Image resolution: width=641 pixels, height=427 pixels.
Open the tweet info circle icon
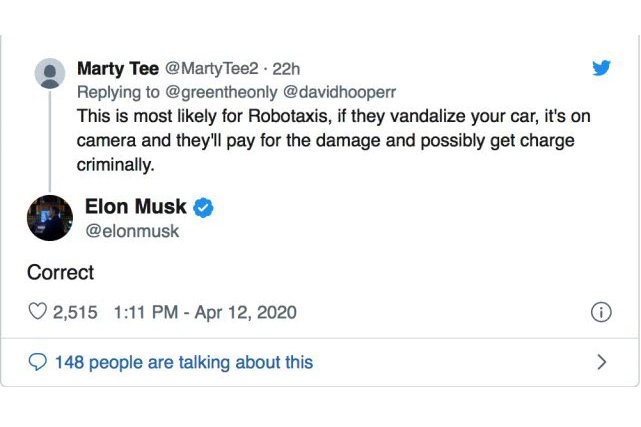(601, 312)
